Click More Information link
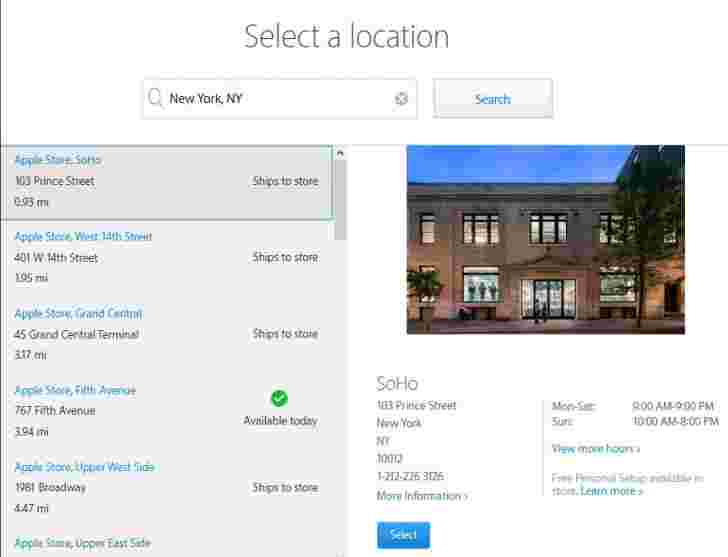 point(422,496)
